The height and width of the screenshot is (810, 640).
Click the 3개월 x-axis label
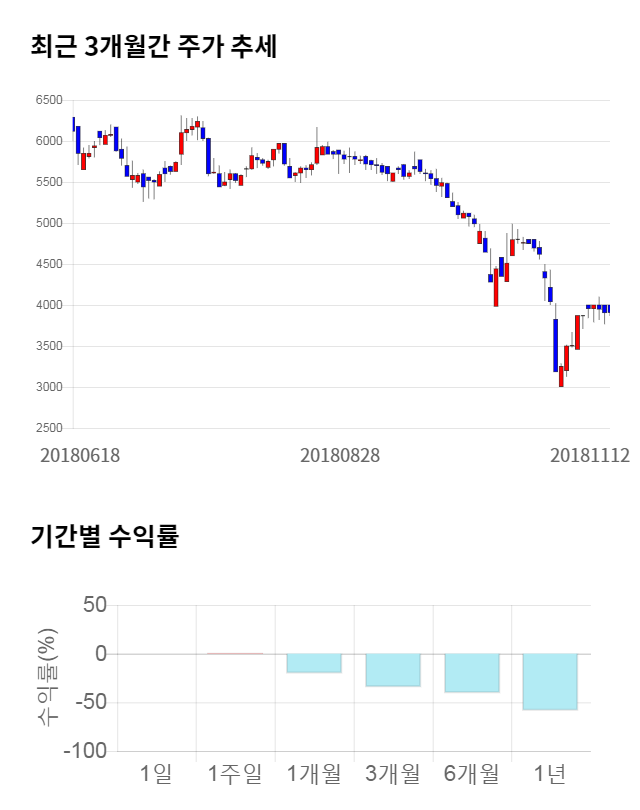pos(393,773)
